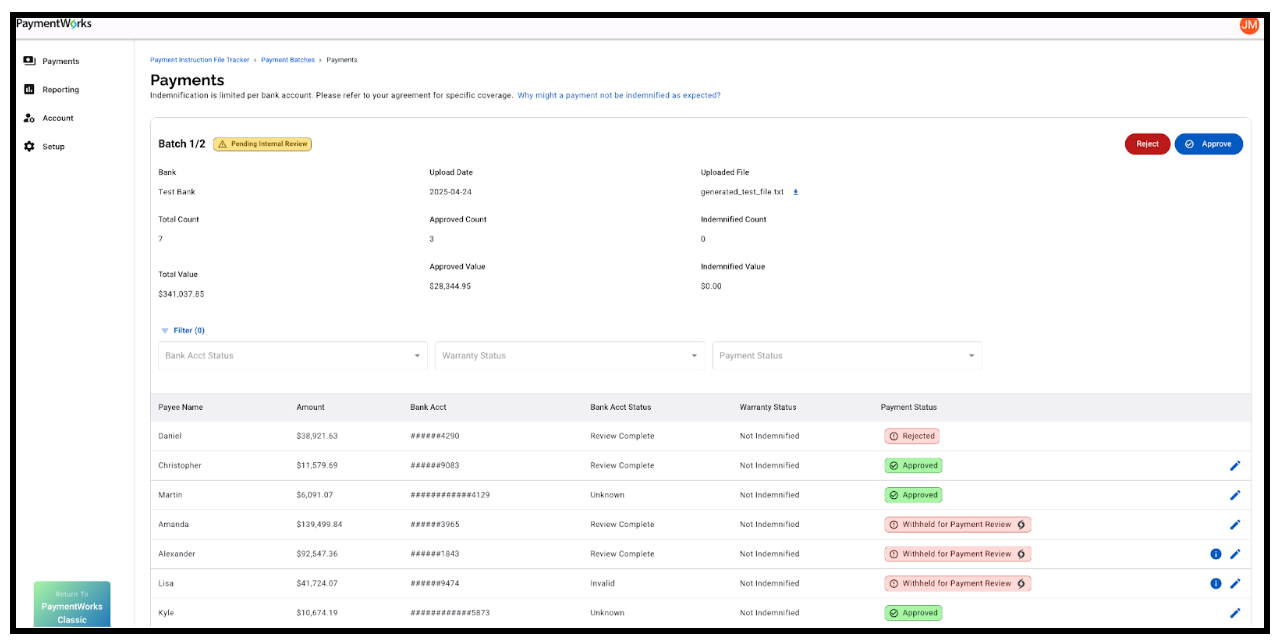Show info icon for Lisa's row

click(1216, 583)
